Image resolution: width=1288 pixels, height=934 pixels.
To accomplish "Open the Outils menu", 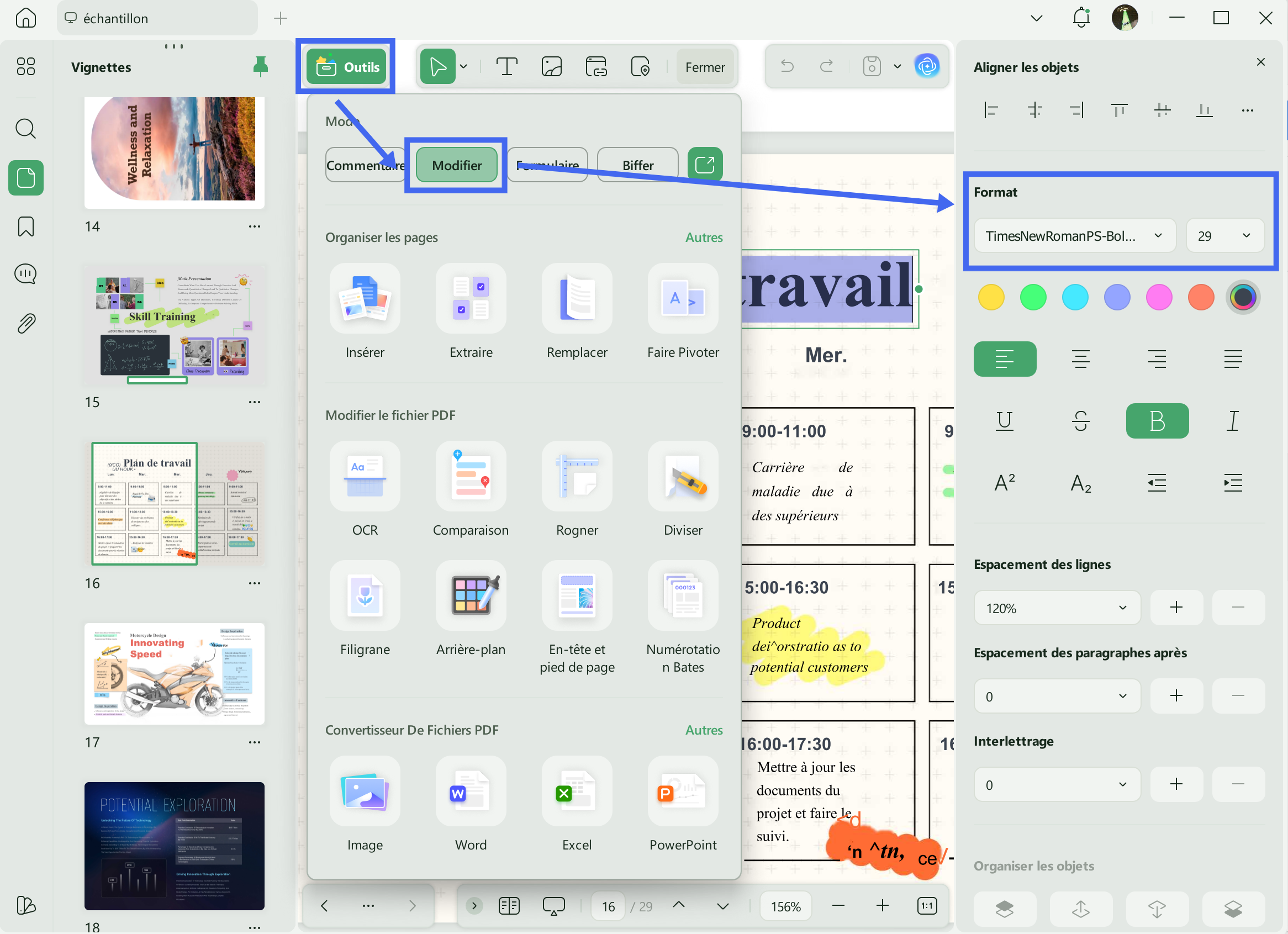I will tap(346, 67).
